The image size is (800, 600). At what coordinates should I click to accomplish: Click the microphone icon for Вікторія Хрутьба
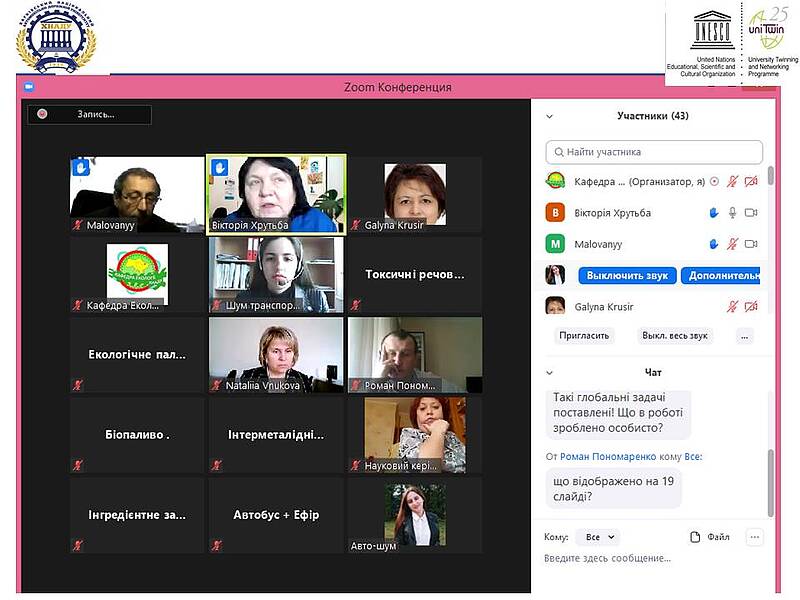(732, 213)
